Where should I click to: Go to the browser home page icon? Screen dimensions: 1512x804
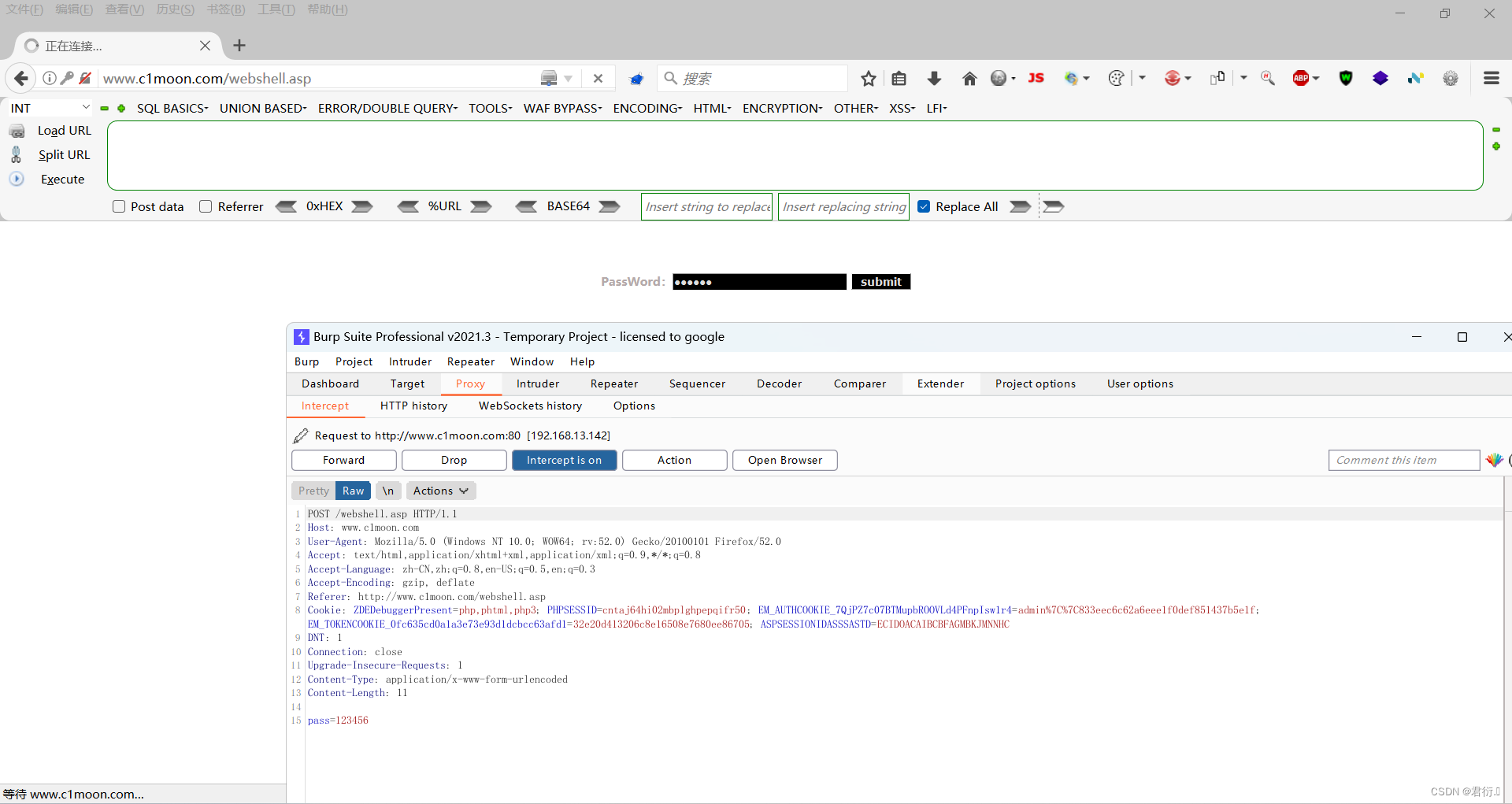point(969,78)
